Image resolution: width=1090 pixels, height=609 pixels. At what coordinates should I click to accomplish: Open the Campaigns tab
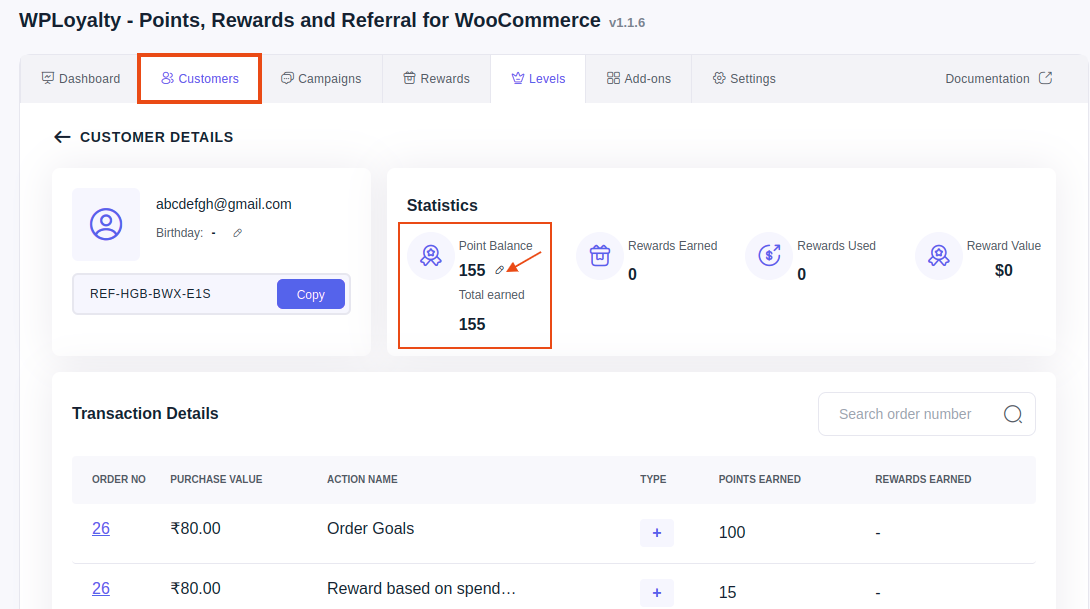pos(321,79)
